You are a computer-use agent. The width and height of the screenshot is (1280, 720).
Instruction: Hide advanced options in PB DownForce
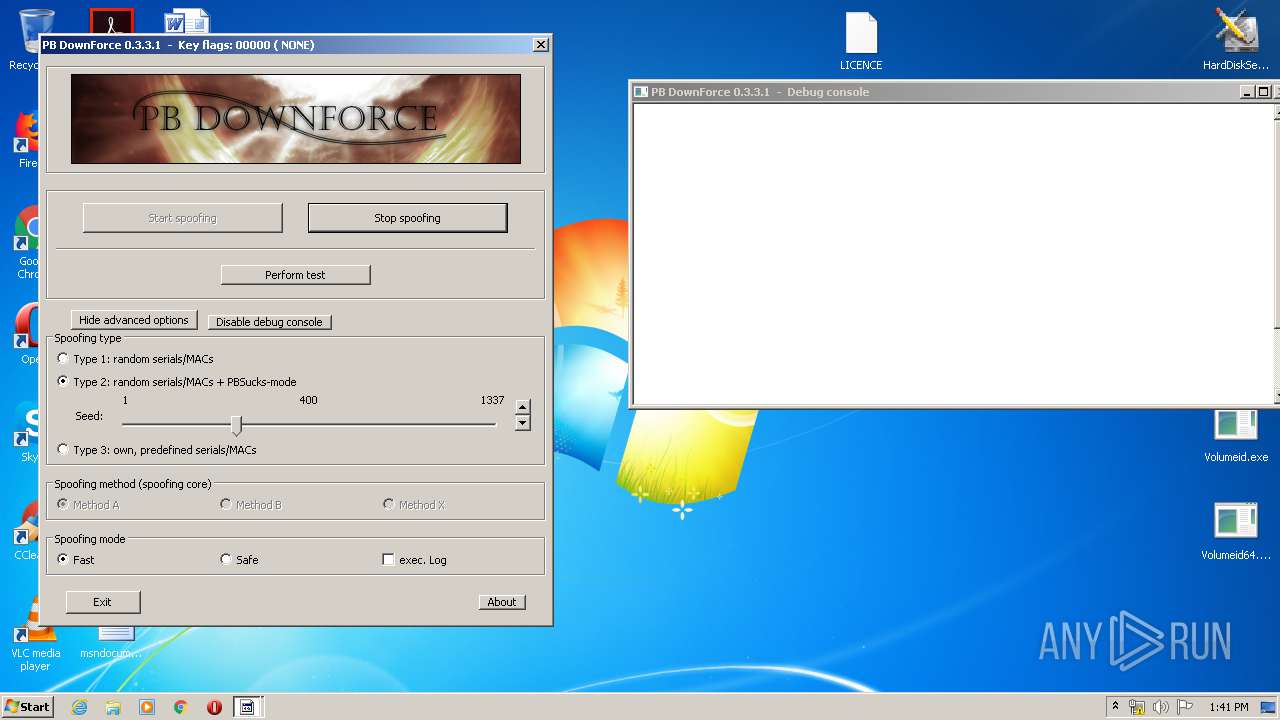tap(133, 320)
